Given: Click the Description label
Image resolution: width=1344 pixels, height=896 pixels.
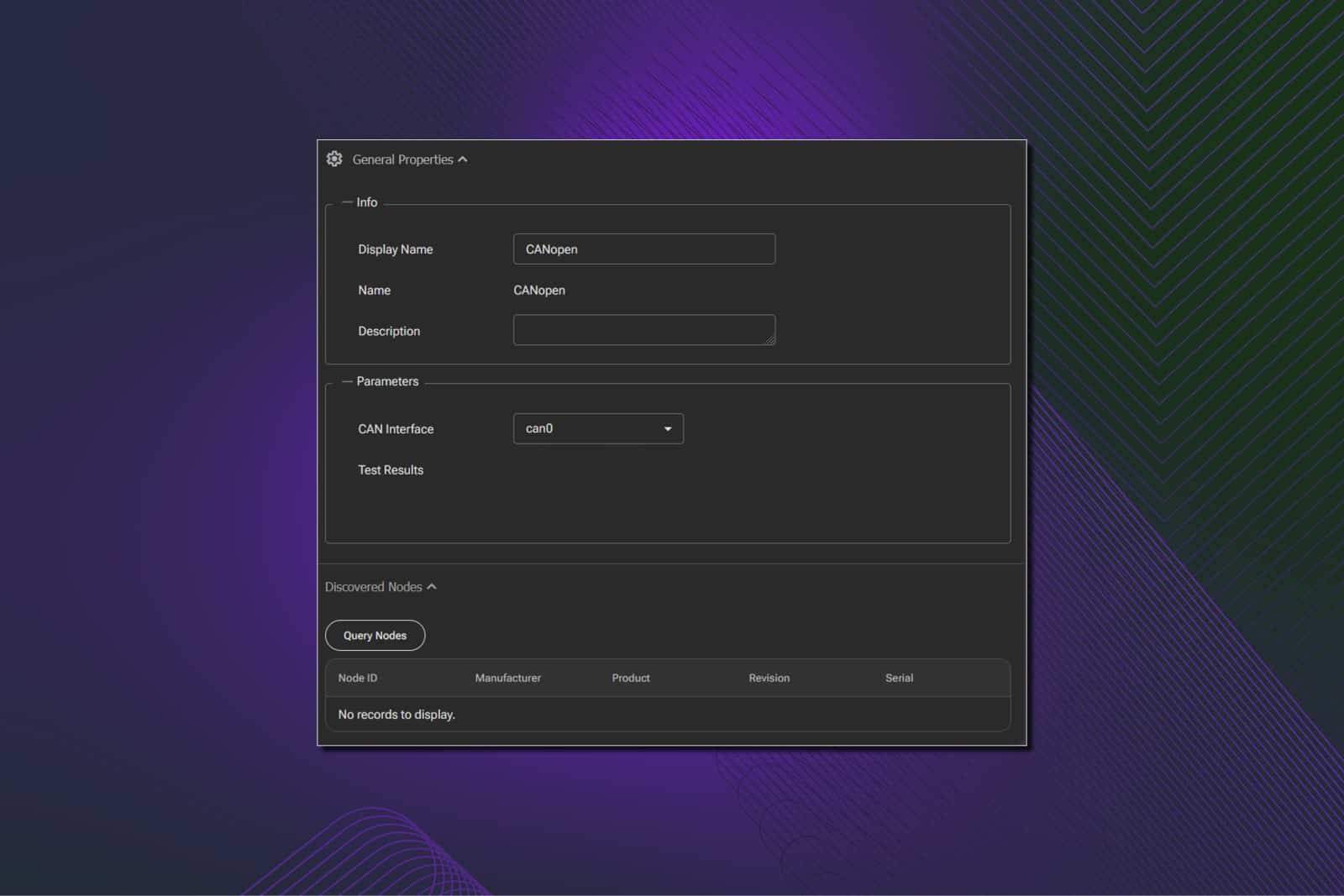Looking at the screenshot, I should tap(389, 331).
